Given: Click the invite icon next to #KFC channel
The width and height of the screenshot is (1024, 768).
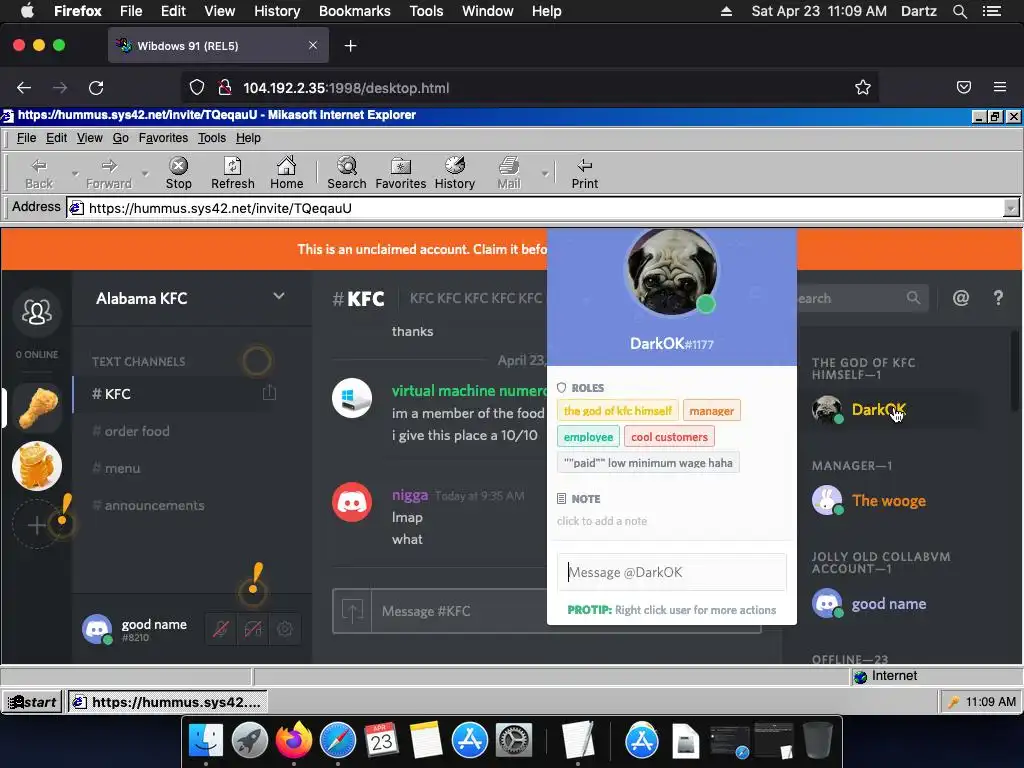Looking at the screenshot, I should [269, 392].
